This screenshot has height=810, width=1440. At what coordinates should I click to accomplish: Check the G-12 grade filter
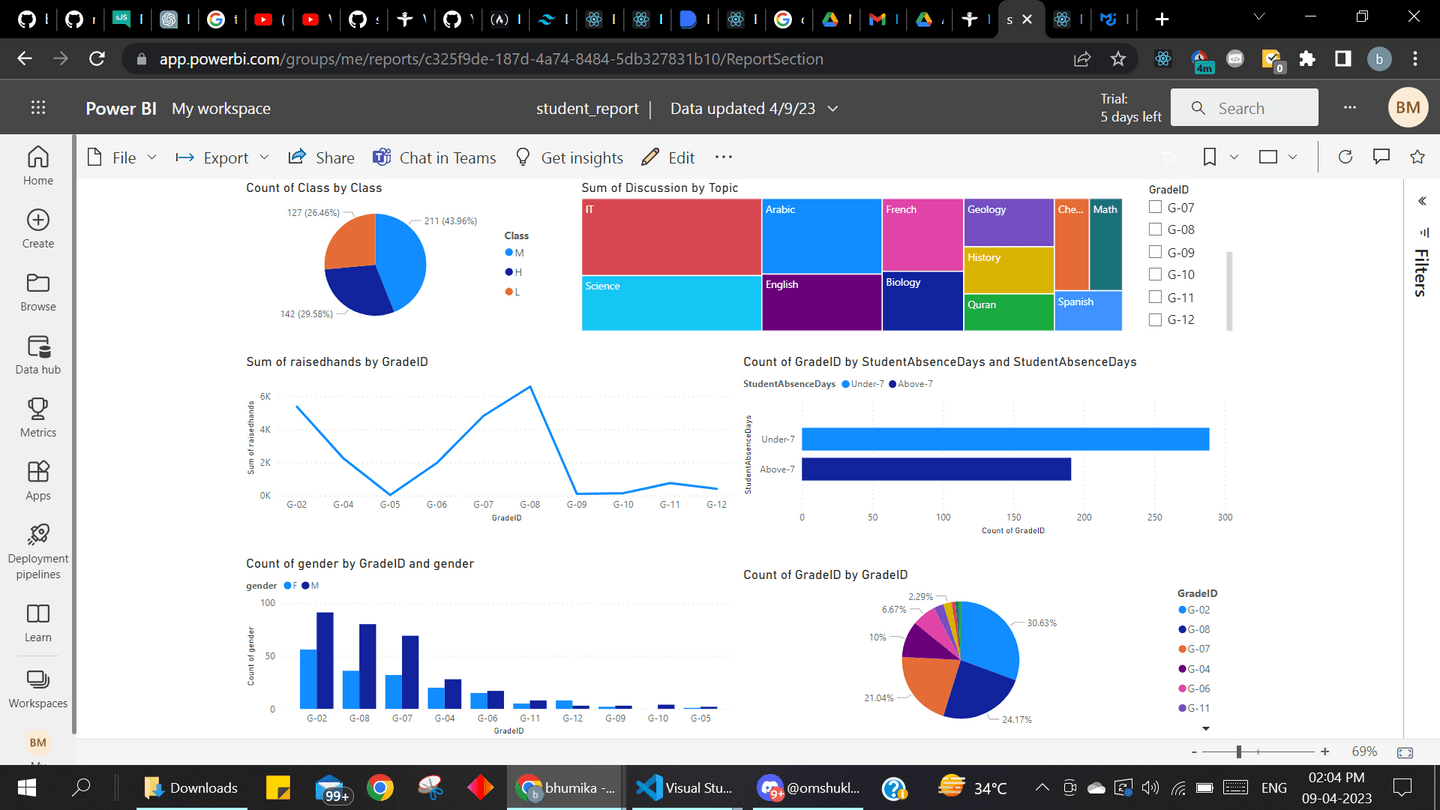coord(1156,319)
